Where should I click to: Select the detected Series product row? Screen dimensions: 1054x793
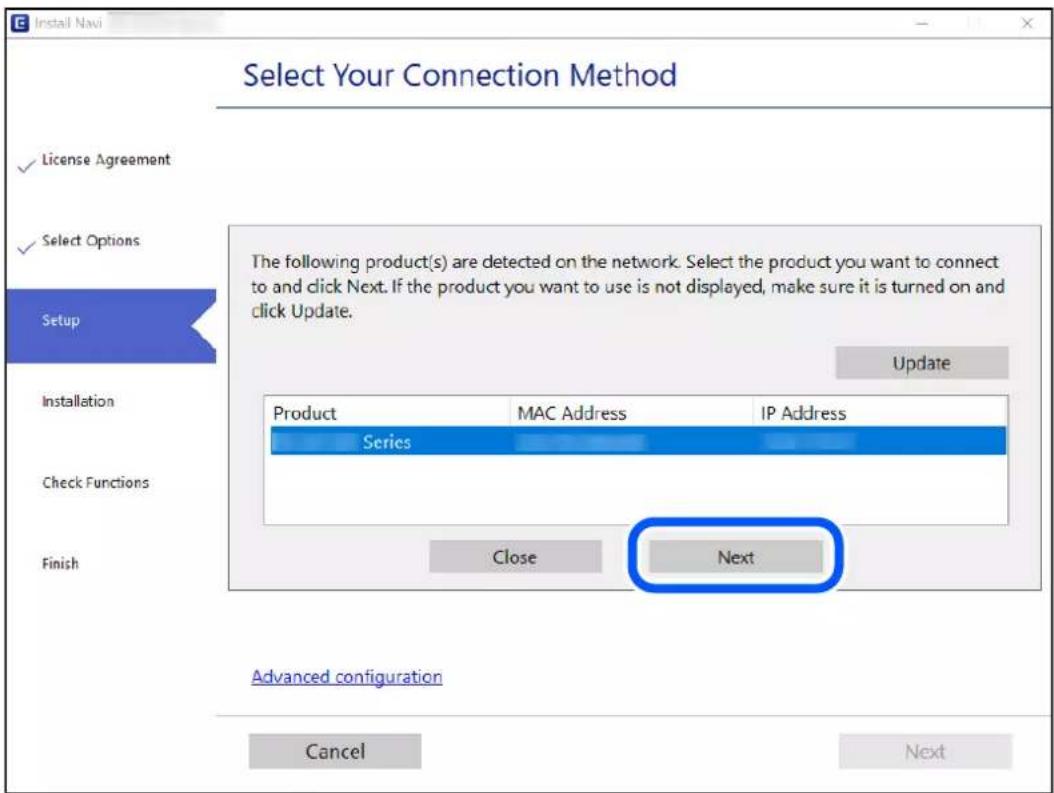pos(638,442)
